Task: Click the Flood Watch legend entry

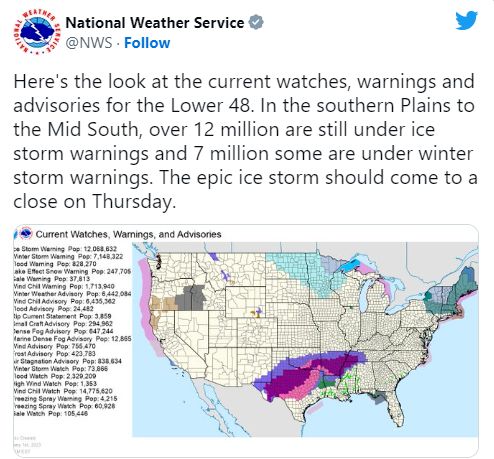Action: coord(55,376)
